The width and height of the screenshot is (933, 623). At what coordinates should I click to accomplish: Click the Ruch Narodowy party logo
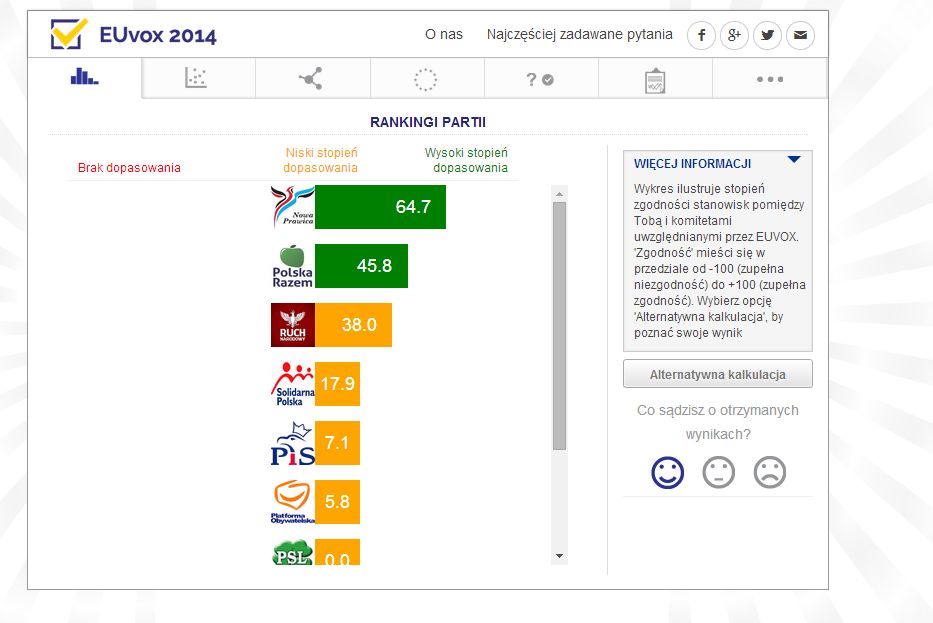293,325
